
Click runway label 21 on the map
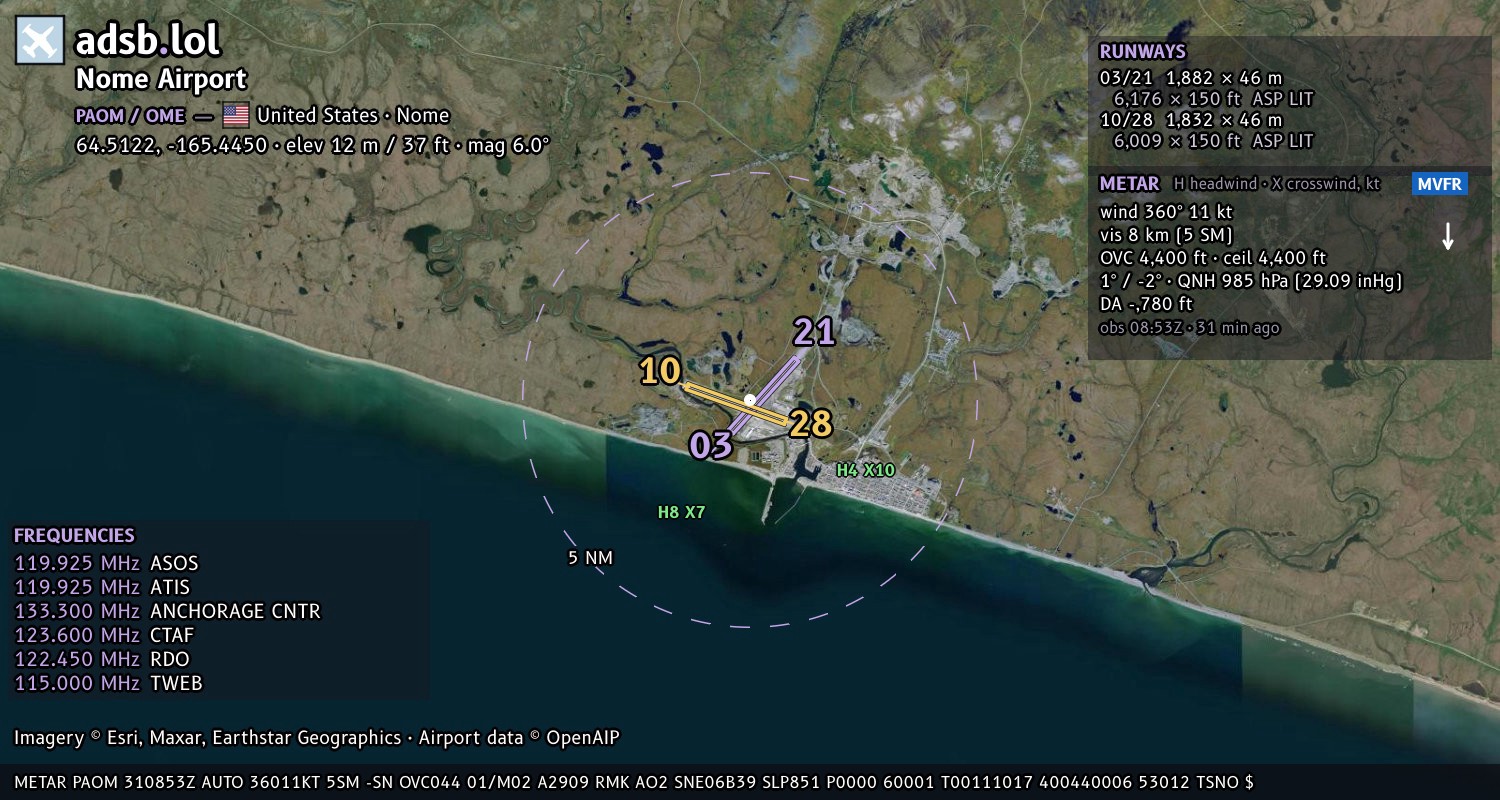pyautogui.click(x=814, y=332)
